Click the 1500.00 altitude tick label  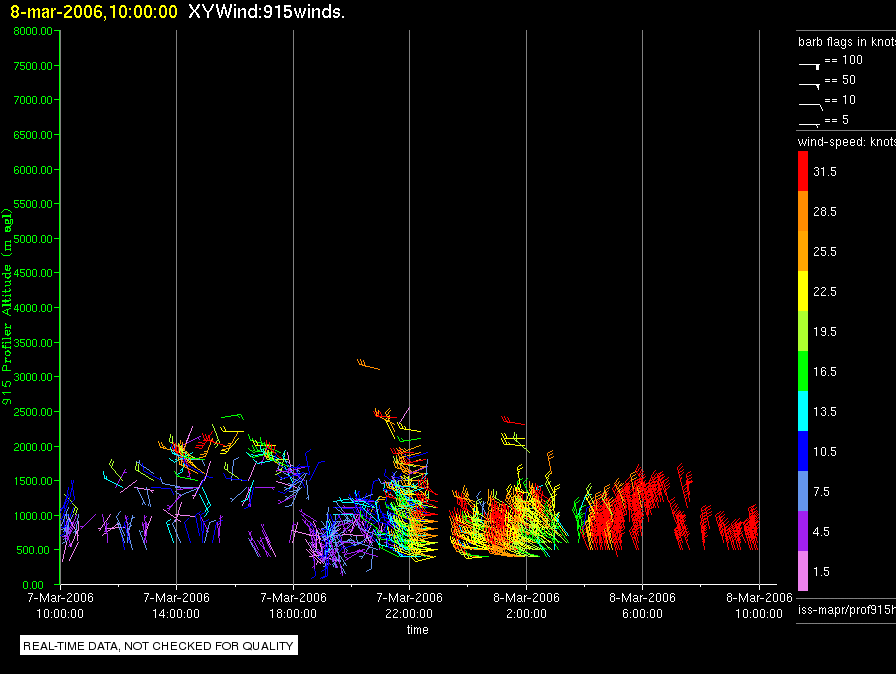tap(33, 481)
